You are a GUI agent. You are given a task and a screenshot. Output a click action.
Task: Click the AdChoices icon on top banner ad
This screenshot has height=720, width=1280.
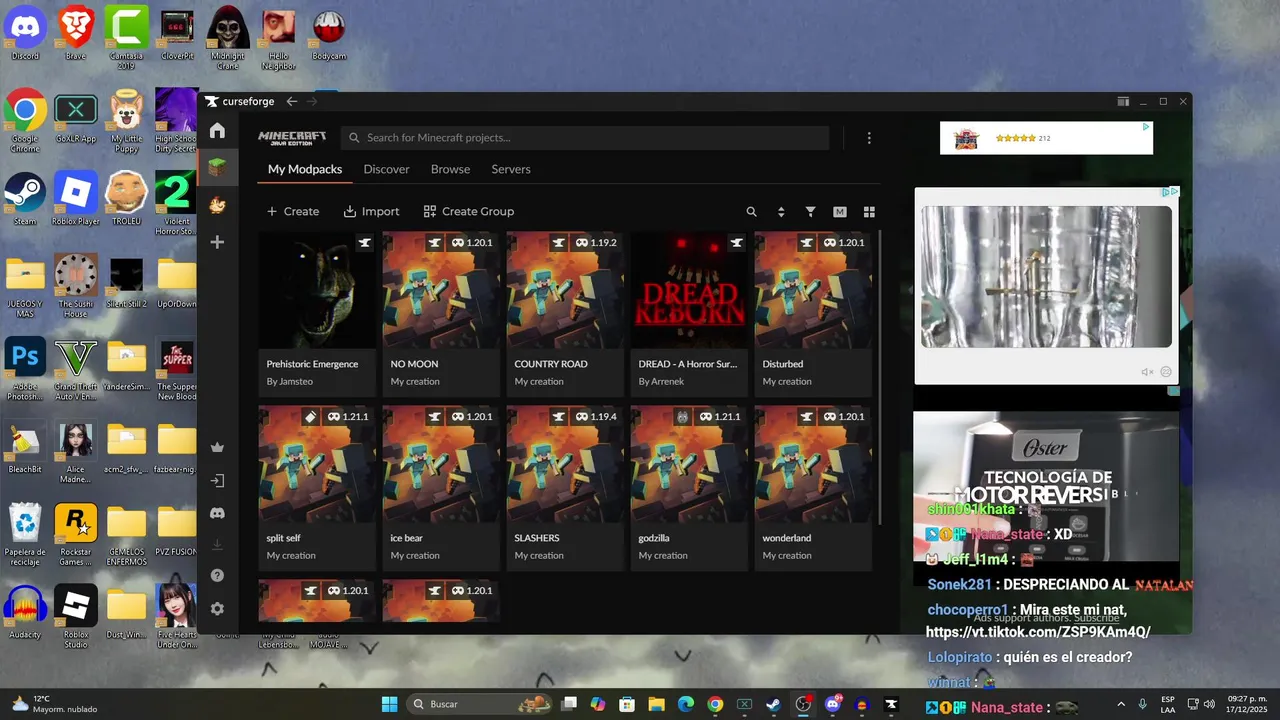click(x=1147, y=127)
